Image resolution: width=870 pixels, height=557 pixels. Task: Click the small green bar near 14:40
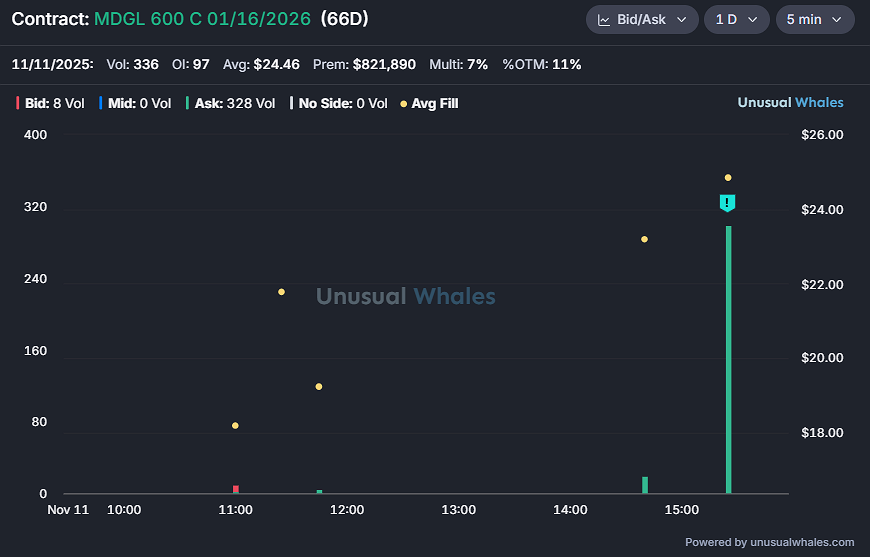tap(645, 485)
